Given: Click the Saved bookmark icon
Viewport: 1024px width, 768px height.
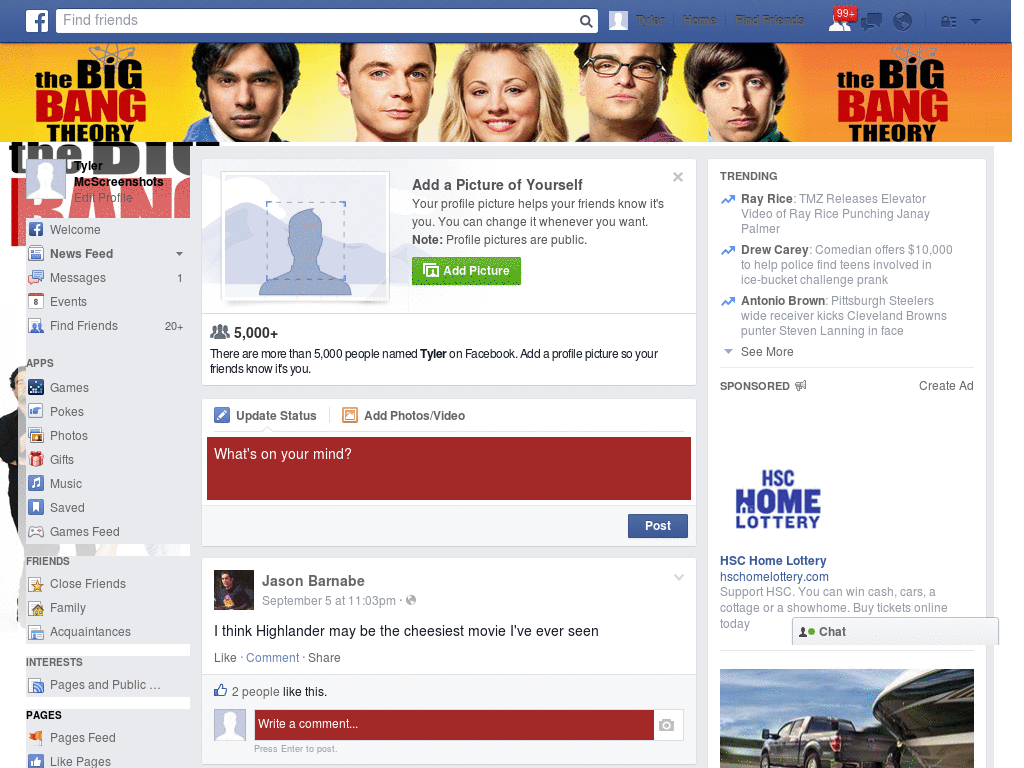Looking at the screenshot, I should 37,507.
